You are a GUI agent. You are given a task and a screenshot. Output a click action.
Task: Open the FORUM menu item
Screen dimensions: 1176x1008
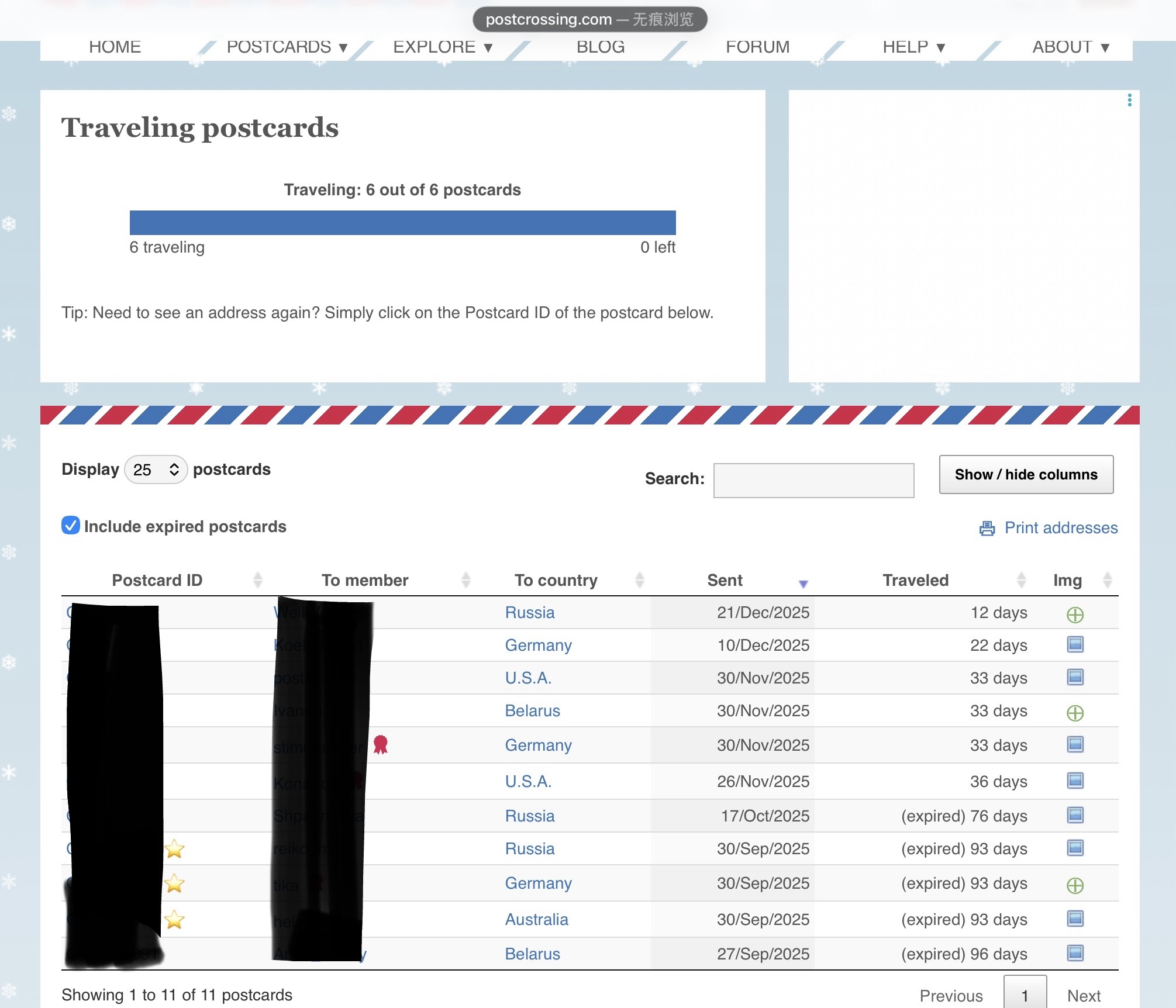point(757,47)
